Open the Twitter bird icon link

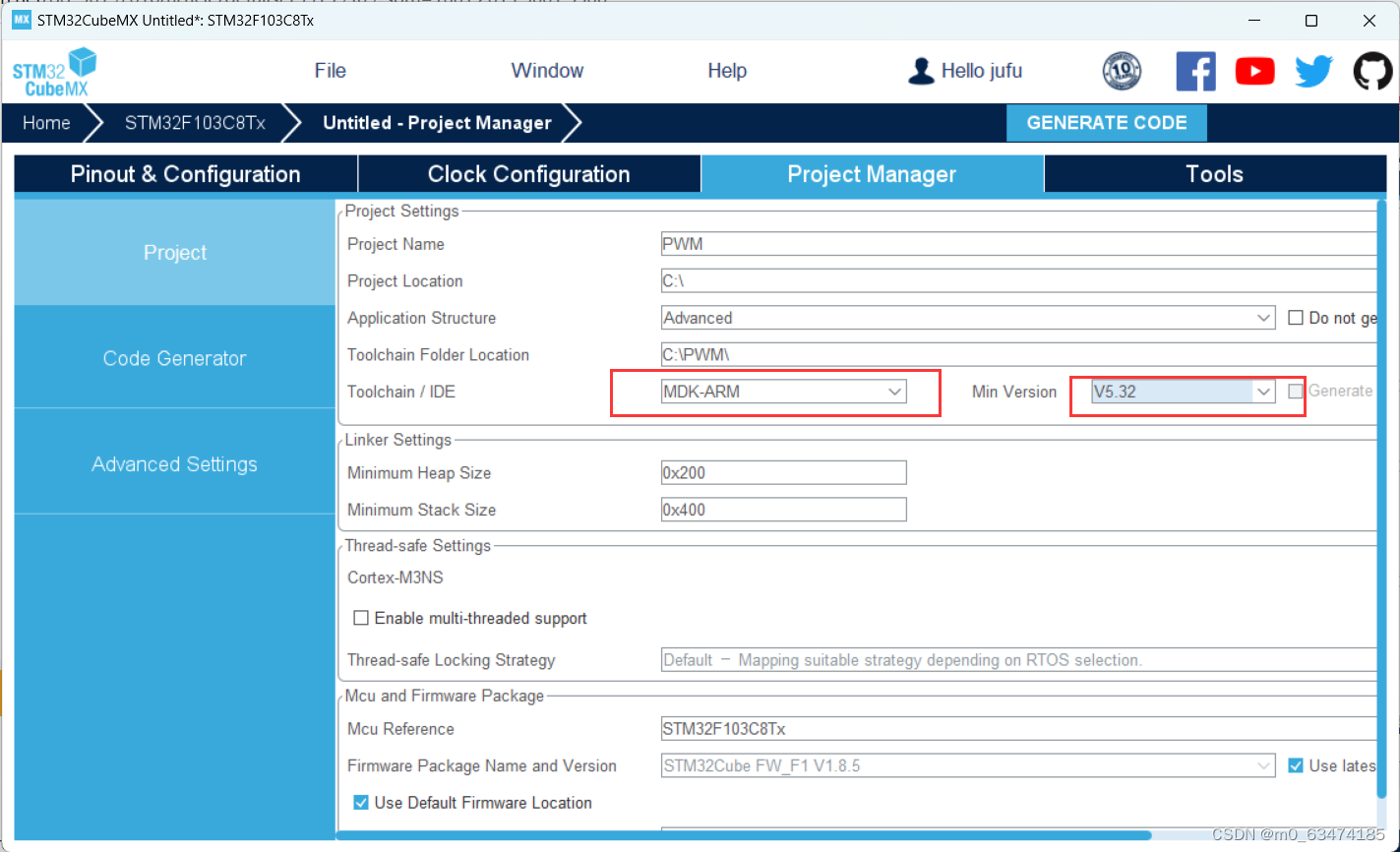1313,71
